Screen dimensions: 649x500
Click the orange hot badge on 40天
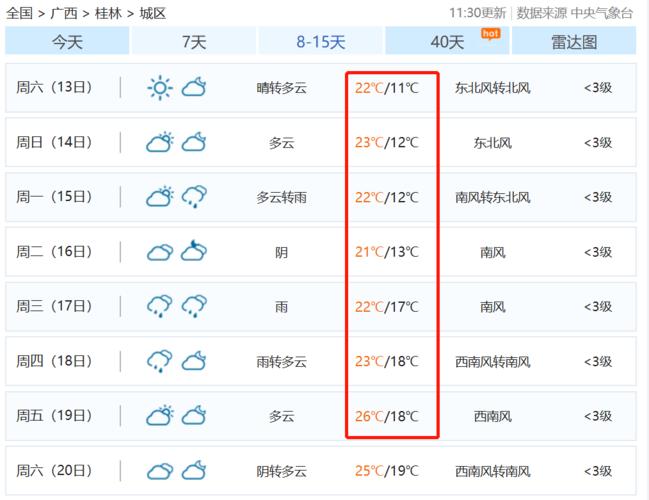click(x=490, y=34)
